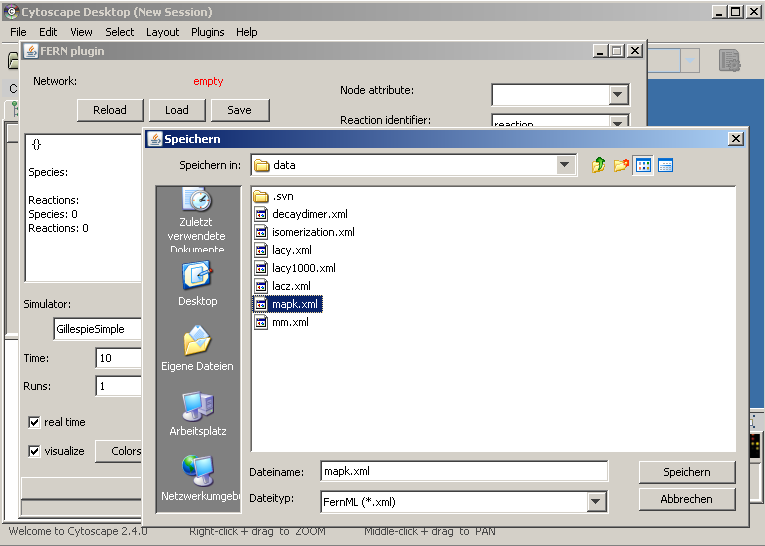Select mm.xml file

tap(282, 322)
